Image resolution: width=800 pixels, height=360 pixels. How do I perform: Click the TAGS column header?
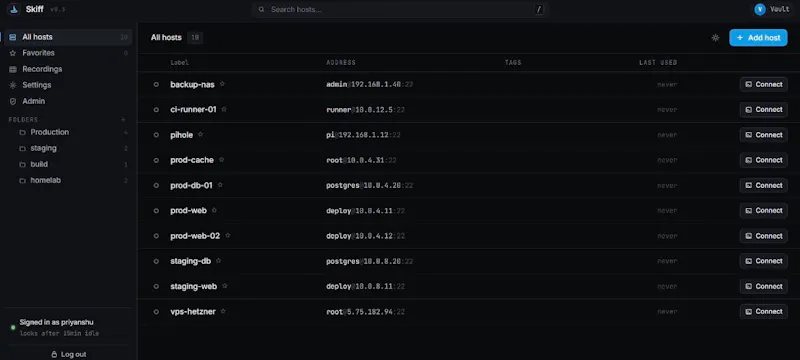(x=513, y=63)
